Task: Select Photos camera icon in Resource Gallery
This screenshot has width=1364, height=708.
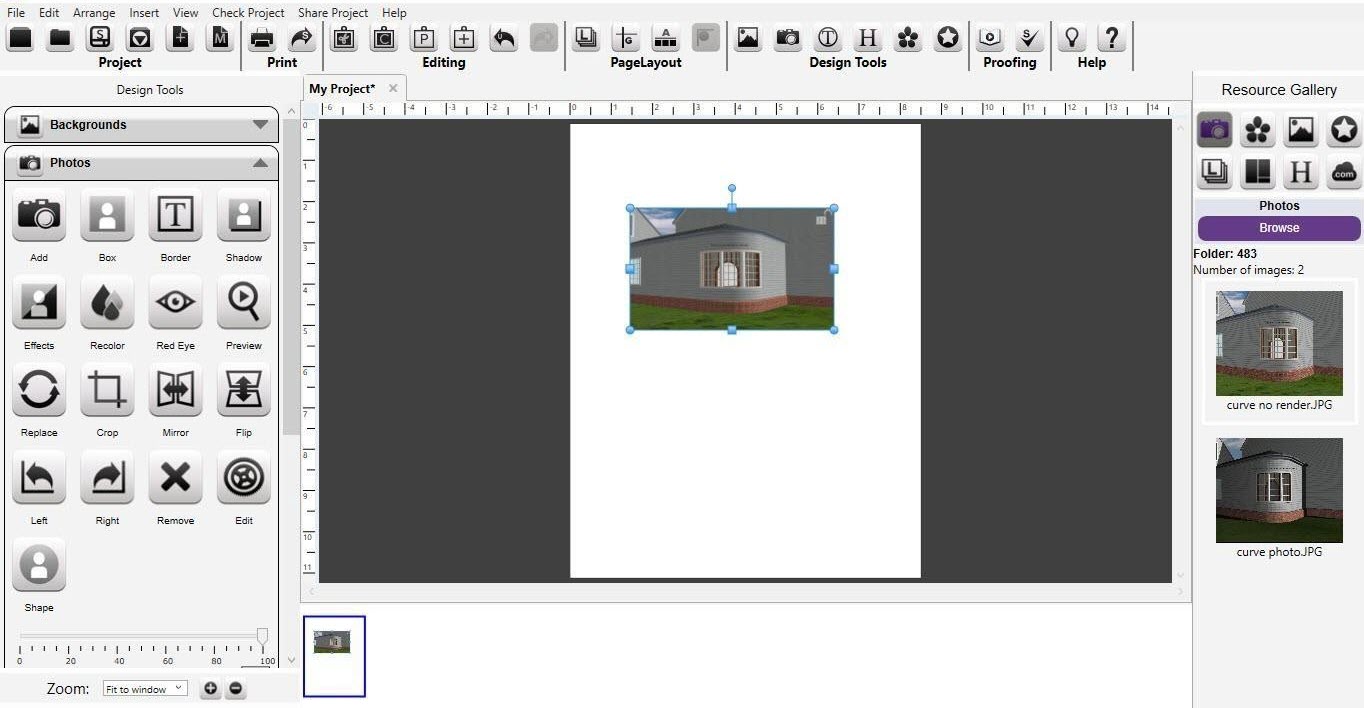Action: pos(1215,129)
